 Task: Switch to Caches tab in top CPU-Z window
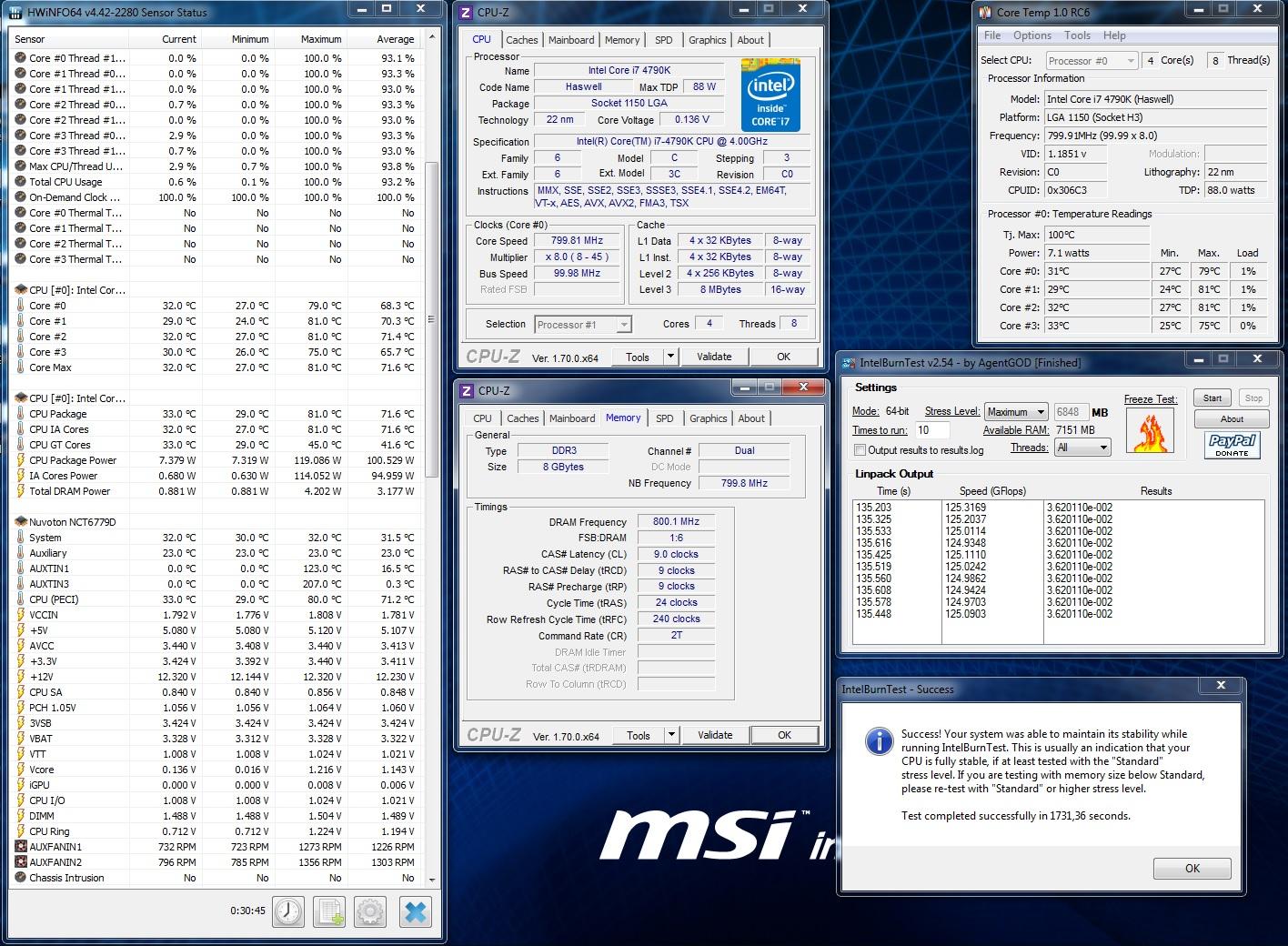coord(522,40)
